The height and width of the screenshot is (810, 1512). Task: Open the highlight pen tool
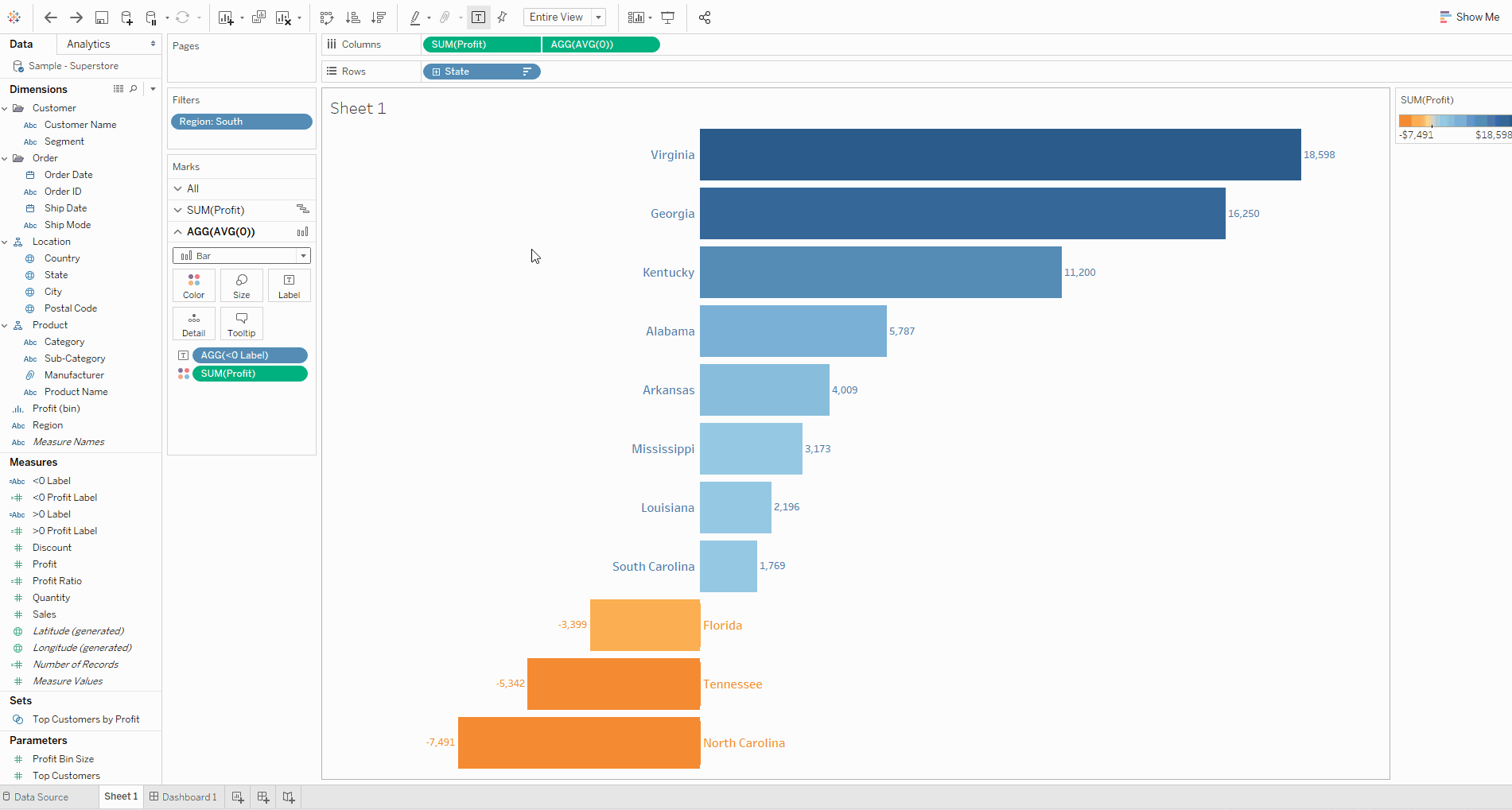415,17
